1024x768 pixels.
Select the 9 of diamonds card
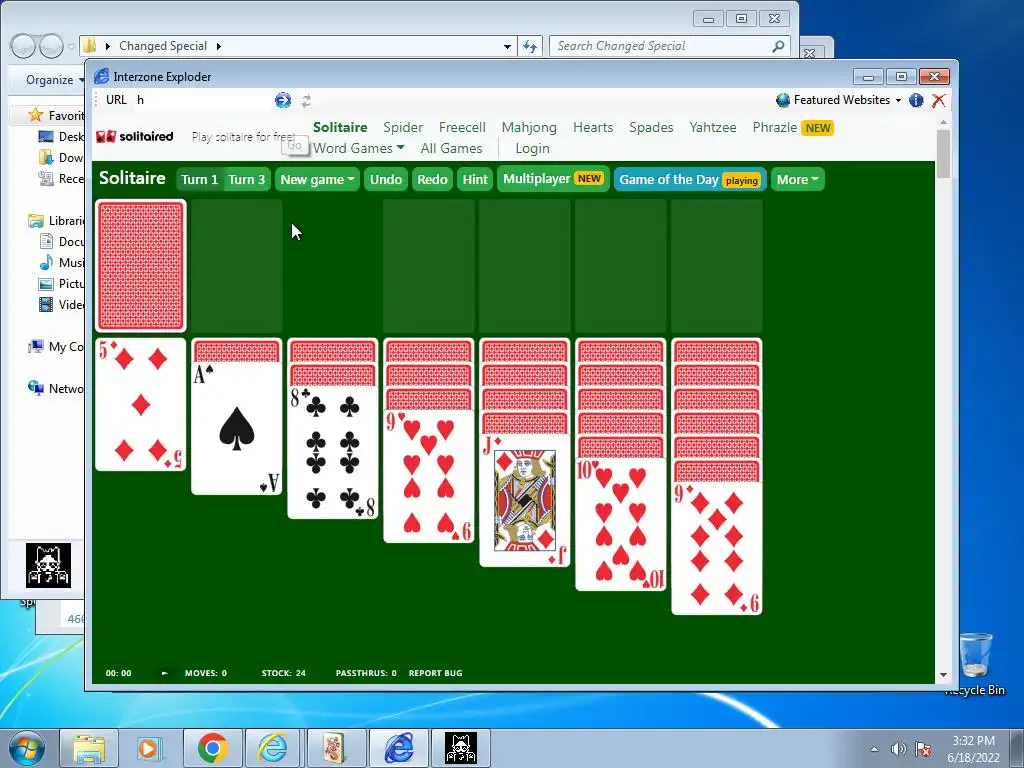pyautogui.click(x=717, y=549)
